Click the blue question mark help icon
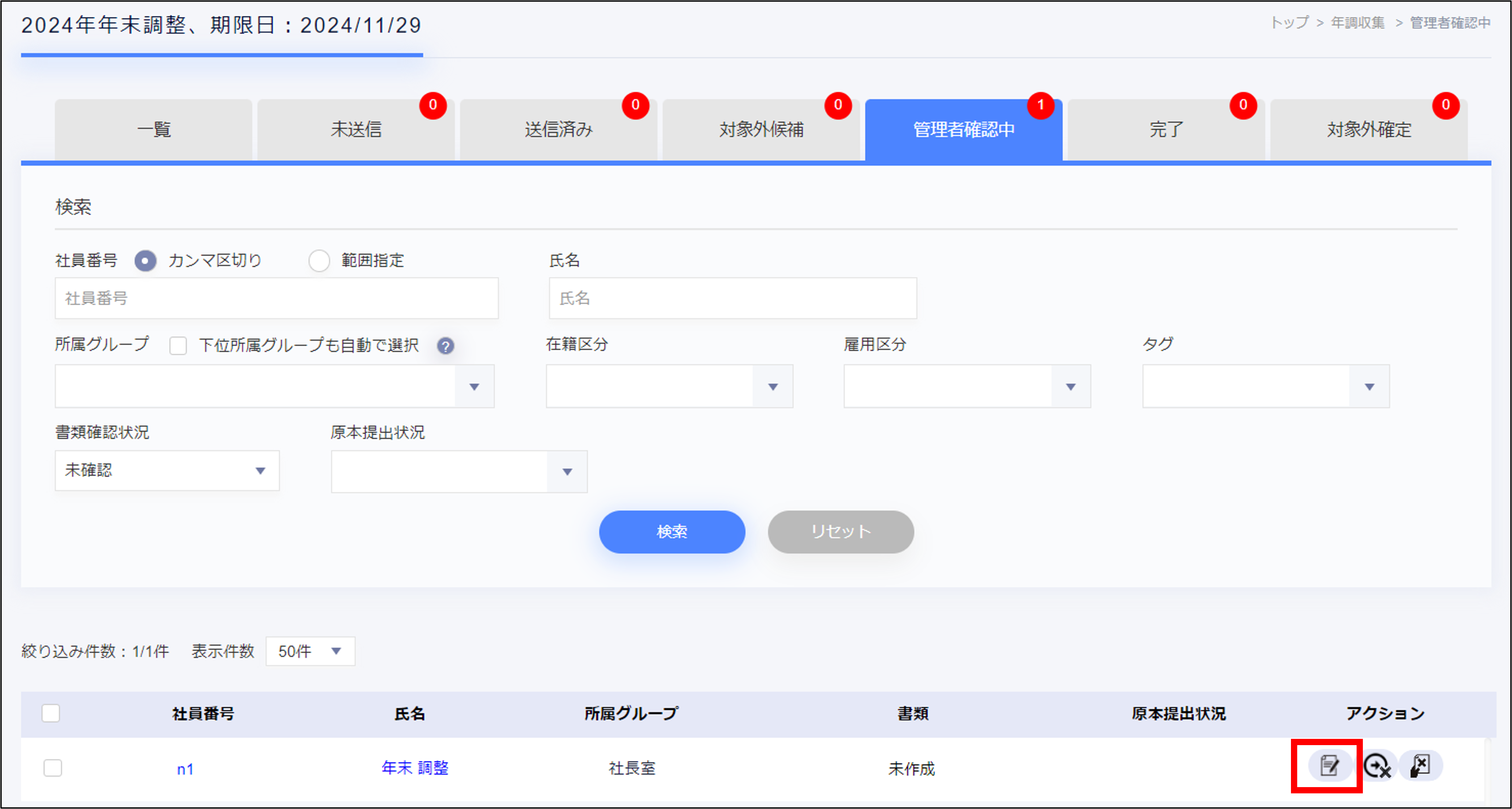Viewport: 1512px width, 809px height. pos(445,346)
